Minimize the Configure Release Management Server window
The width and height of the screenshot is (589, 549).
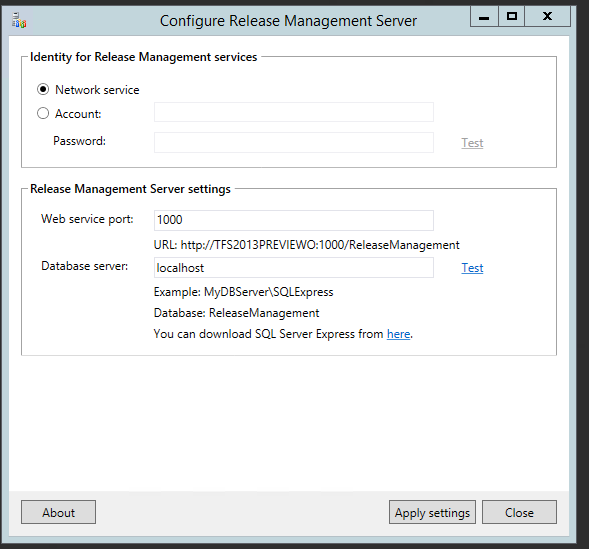tap(484, 17)
